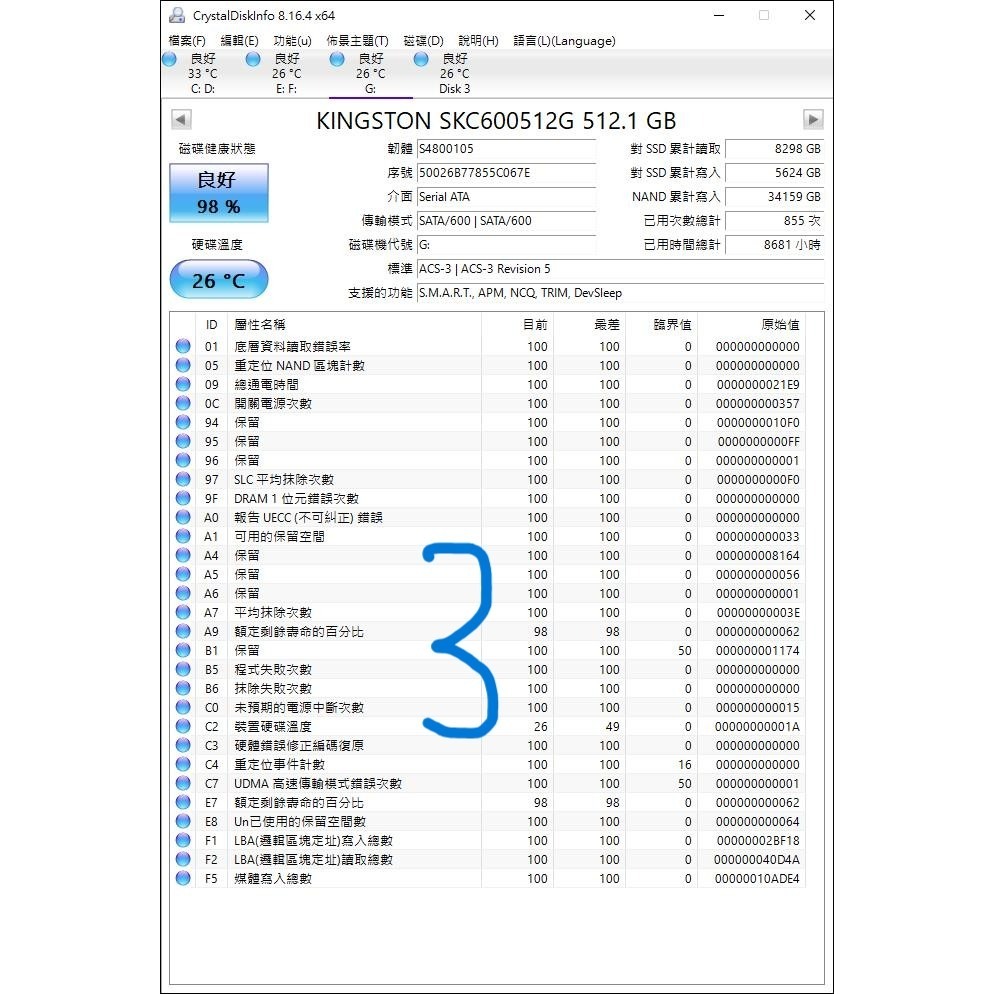Click the 34159 GB NAND writes value
Screen dimensions: 994x994
(774, 197)
